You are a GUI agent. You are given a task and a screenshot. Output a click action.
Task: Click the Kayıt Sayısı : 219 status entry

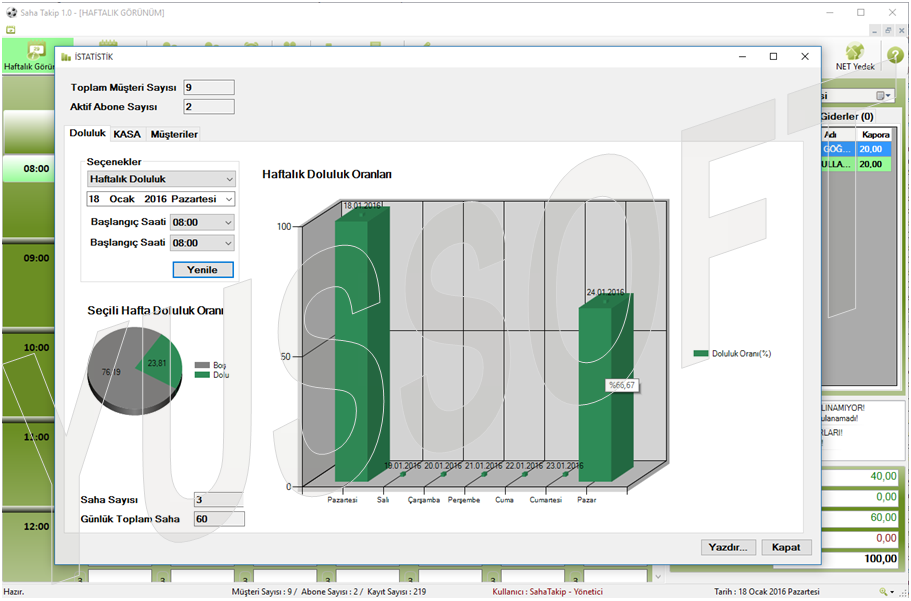396,592
